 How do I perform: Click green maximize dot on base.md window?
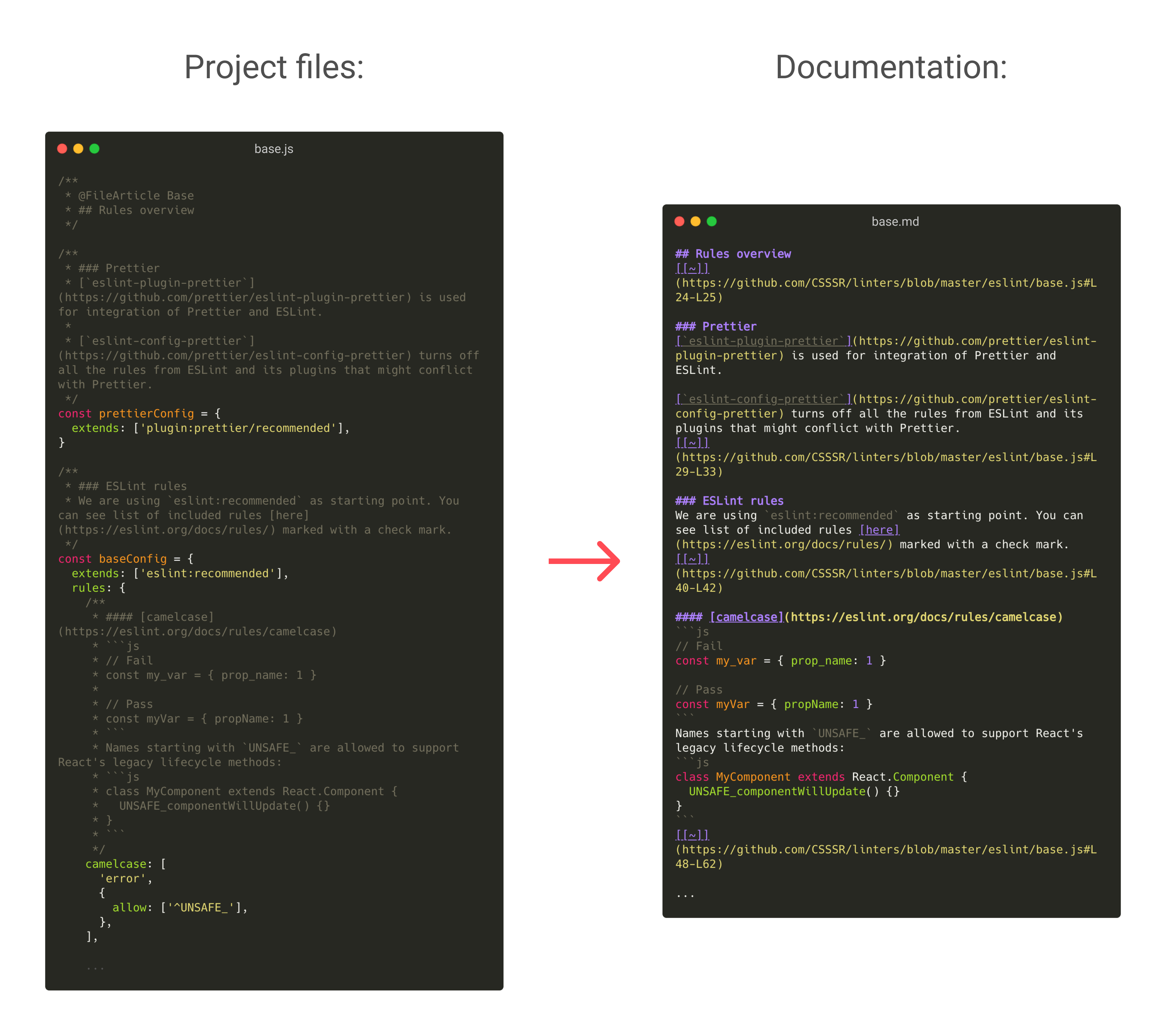point(711,221)
